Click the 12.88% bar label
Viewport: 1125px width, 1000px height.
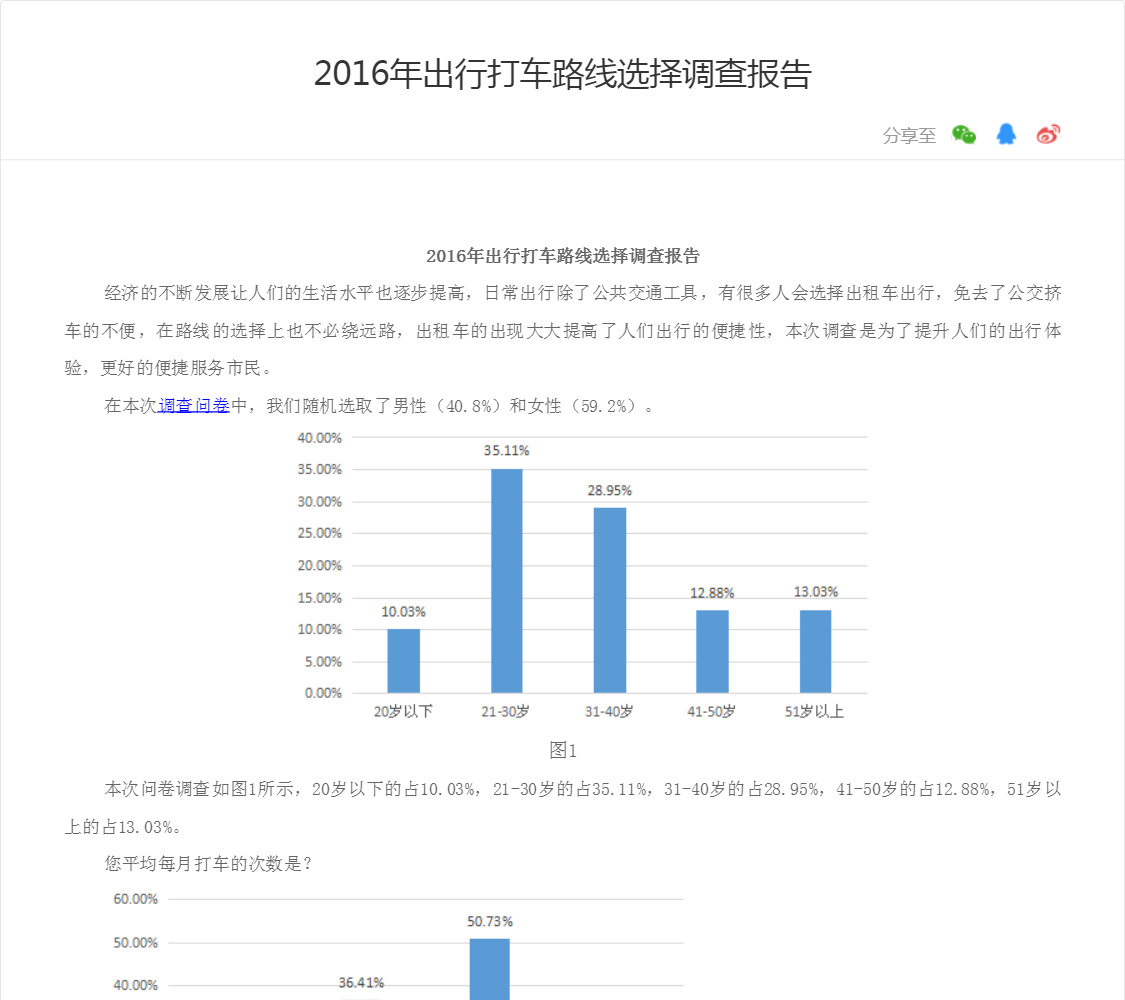(x=712, y=593)
